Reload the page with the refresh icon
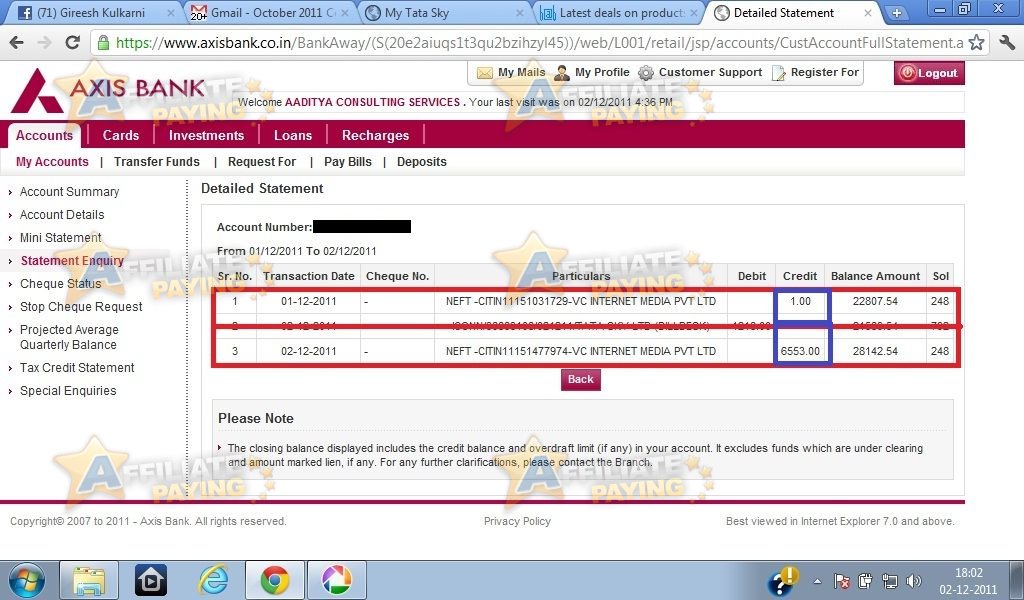This screenshot has width=1024, height=600. click(x=72, y=42)
